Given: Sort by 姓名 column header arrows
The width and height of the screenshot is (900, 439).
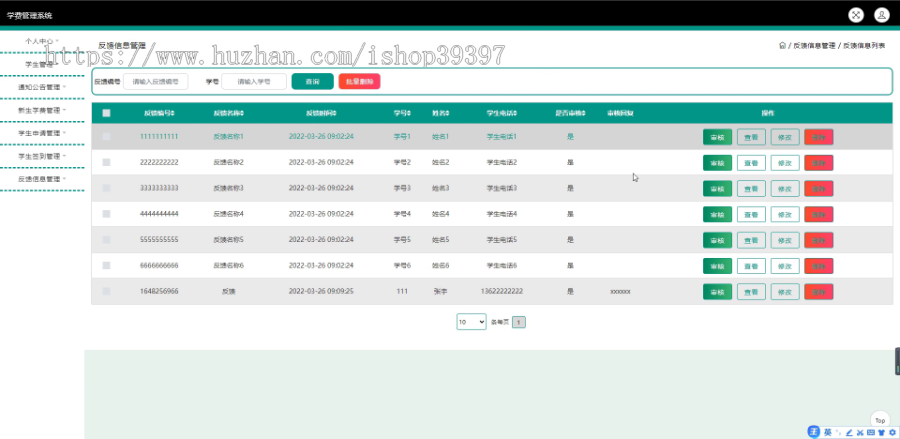Looking at the screenshot, I should (x=447, y=113).
